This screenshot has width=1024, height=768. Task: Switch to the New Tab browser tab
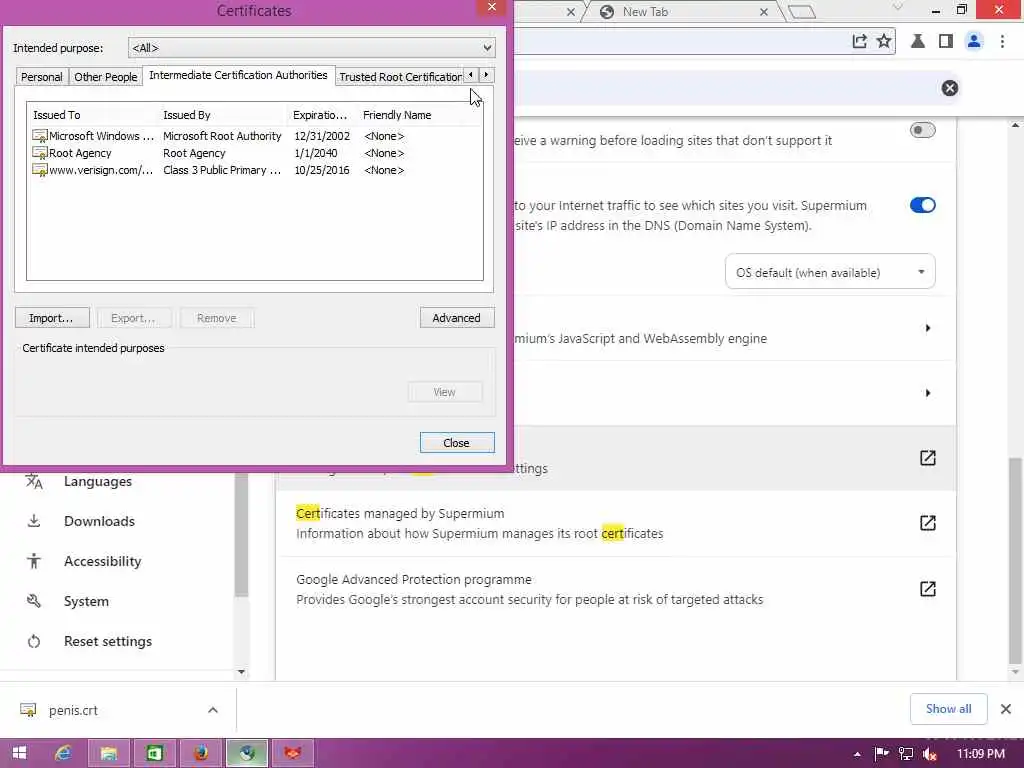pos(684,12)
